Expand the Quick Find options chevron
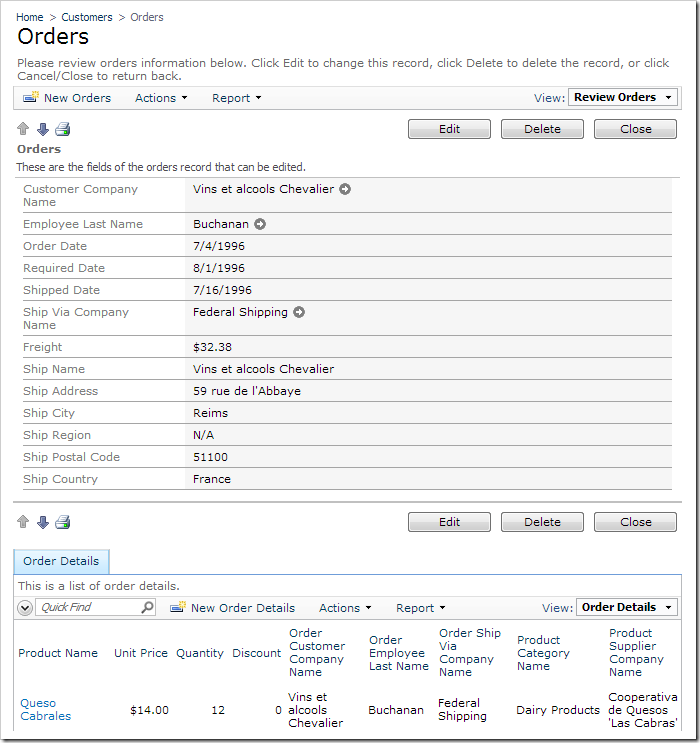 click(25, 607)
